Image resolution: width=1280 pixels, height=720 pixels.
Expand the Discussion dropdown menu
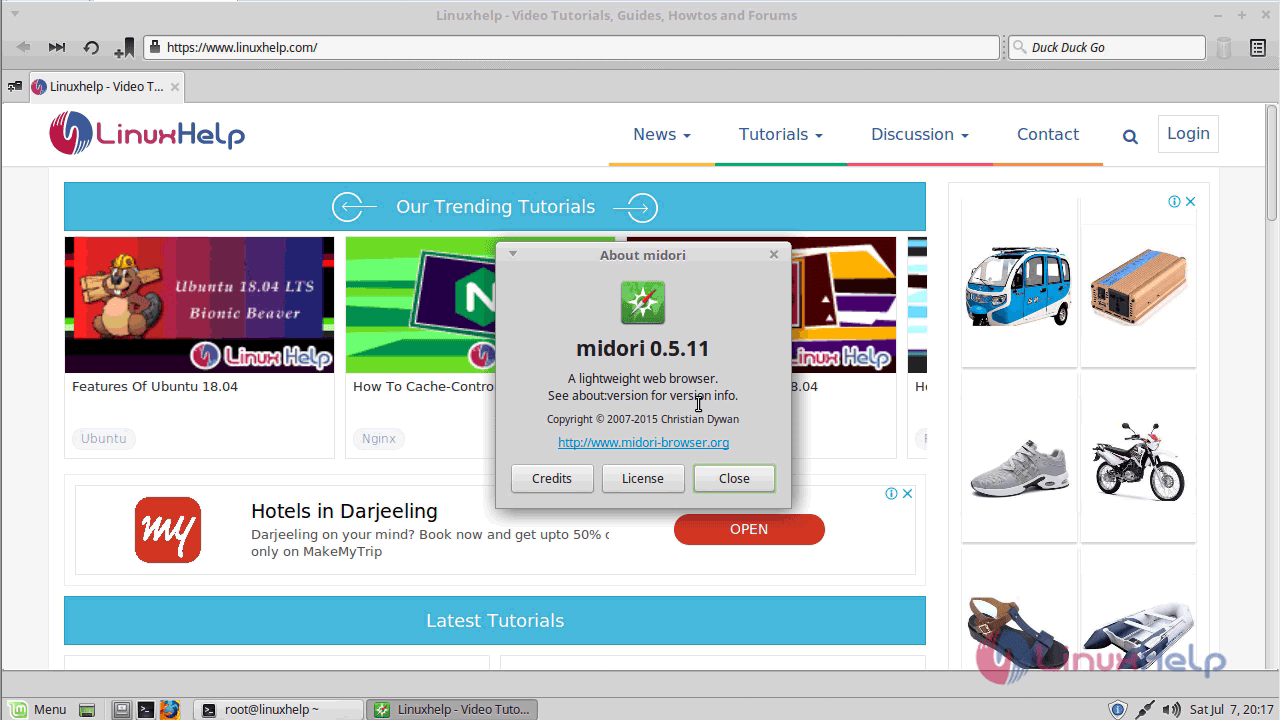click(919, 135)
